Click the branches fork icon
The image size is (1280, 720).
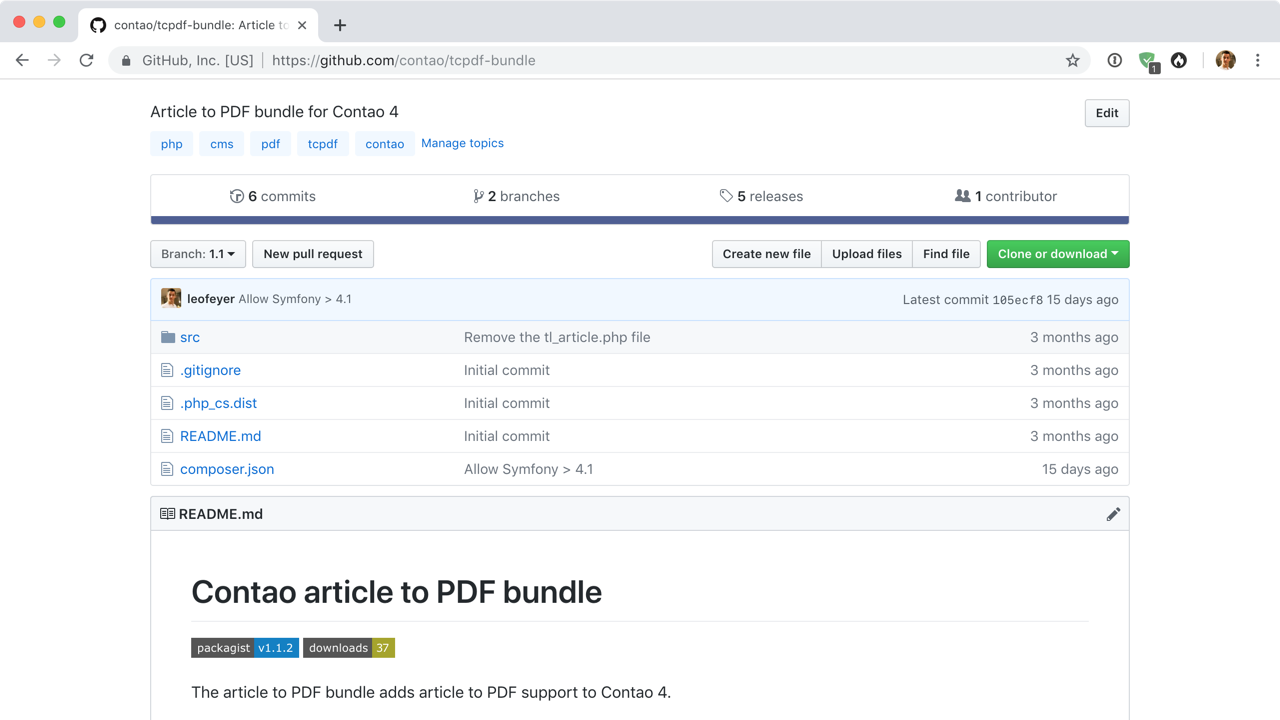pos(478,196)
